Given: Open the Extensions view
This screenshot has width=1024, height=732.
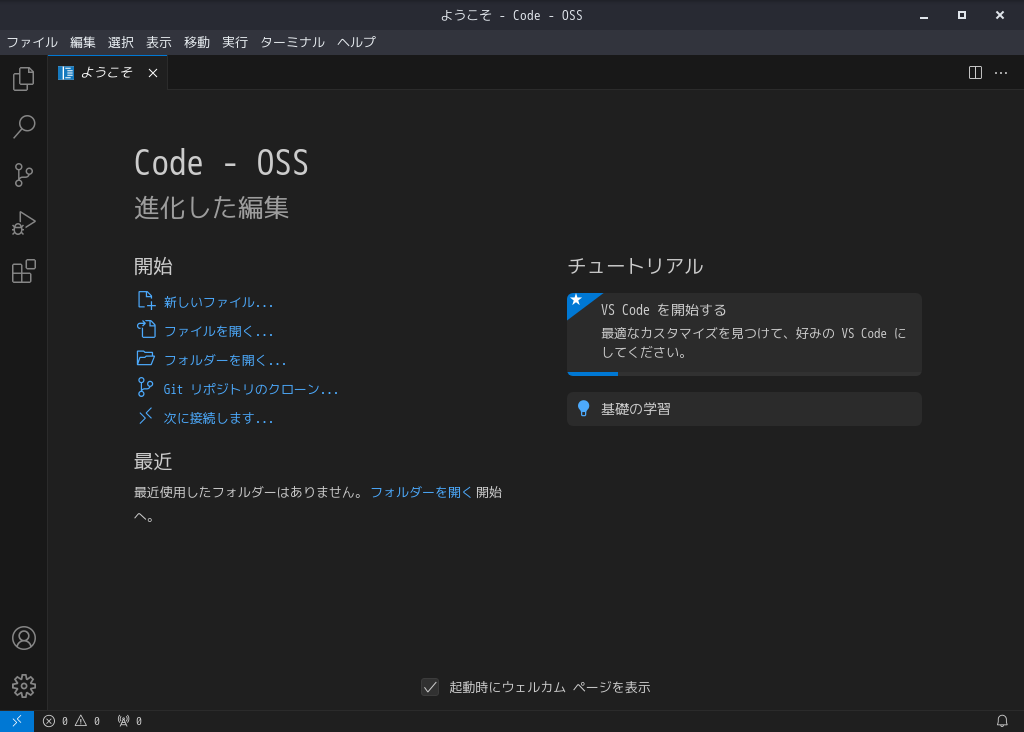Looking at the screenshot, I should [x=24, y=271].
